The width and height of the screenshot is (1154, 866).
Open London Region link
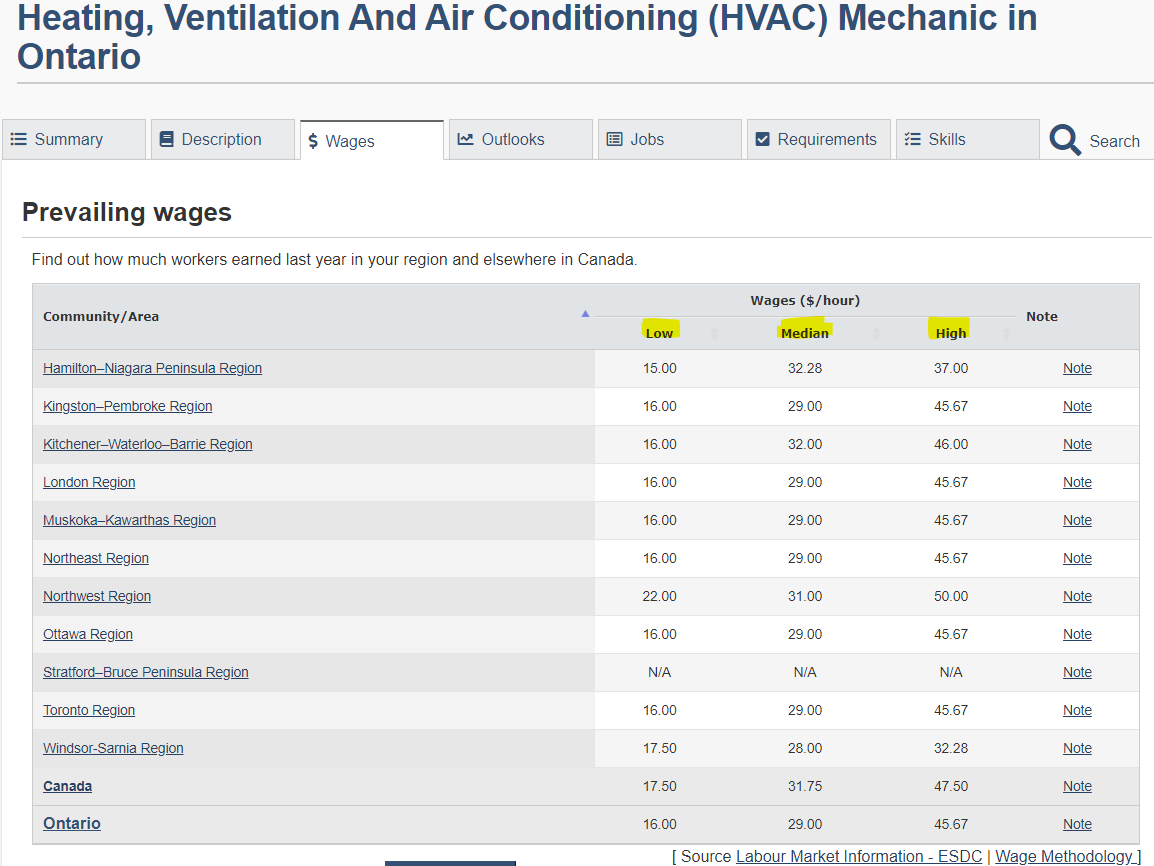point(89,482)
